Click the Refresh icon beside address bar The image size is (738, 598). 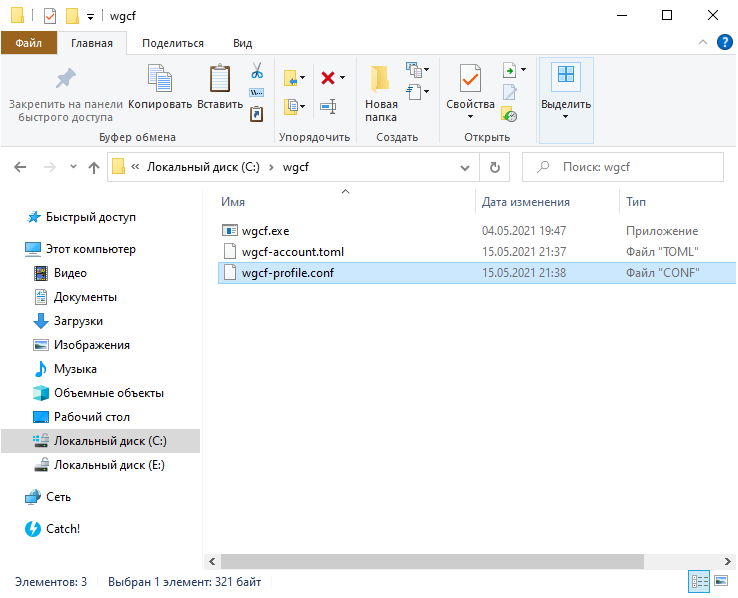[x=495, y=167]
